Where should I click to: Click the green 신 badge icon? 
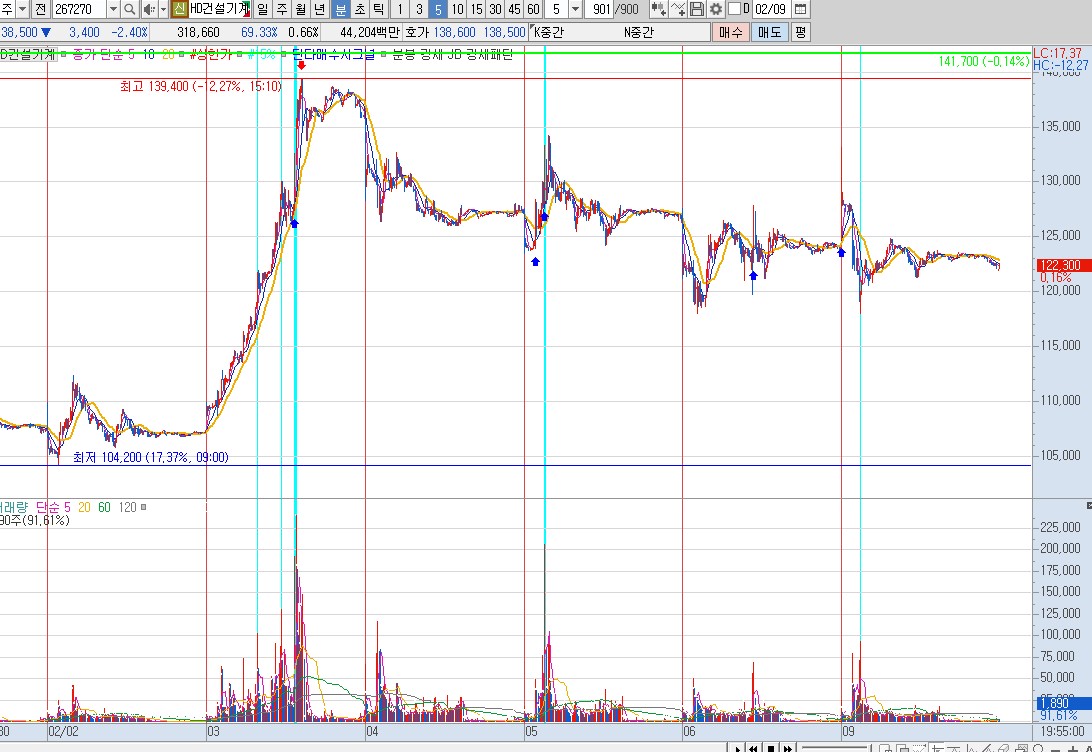click(179, 9)
